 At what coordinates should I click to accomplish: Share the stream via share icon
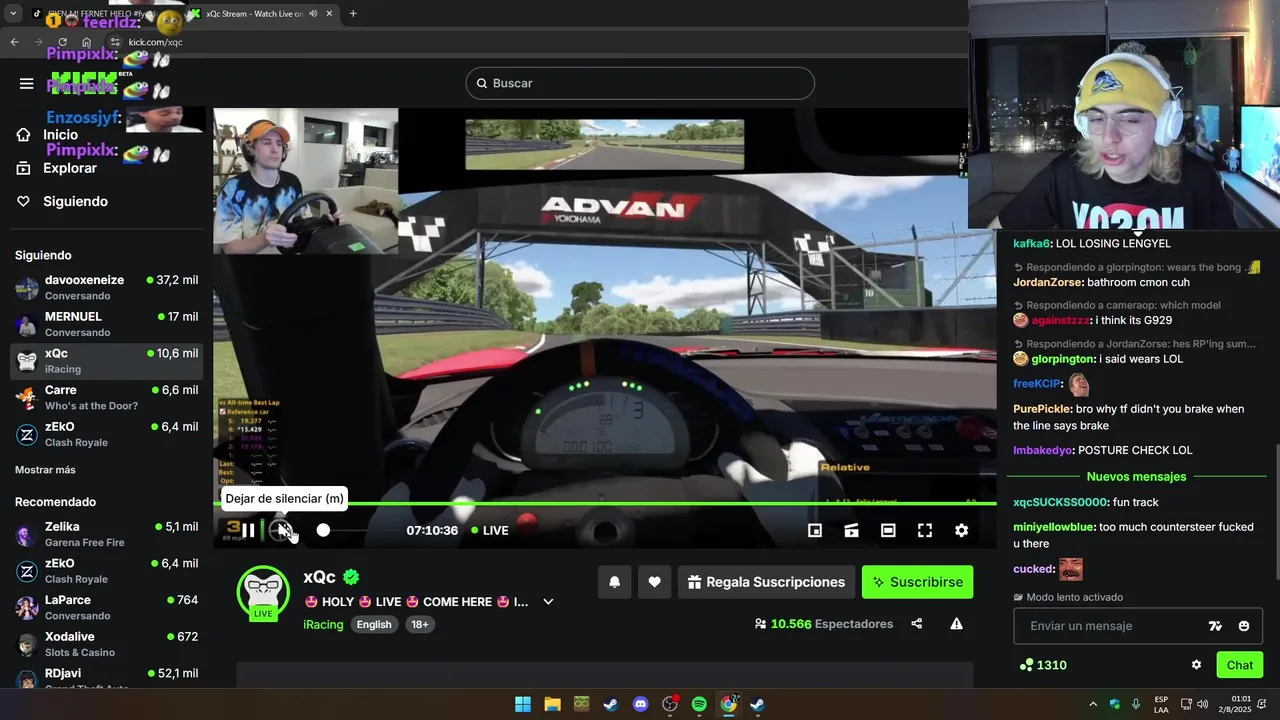click(x=917, y=624)
